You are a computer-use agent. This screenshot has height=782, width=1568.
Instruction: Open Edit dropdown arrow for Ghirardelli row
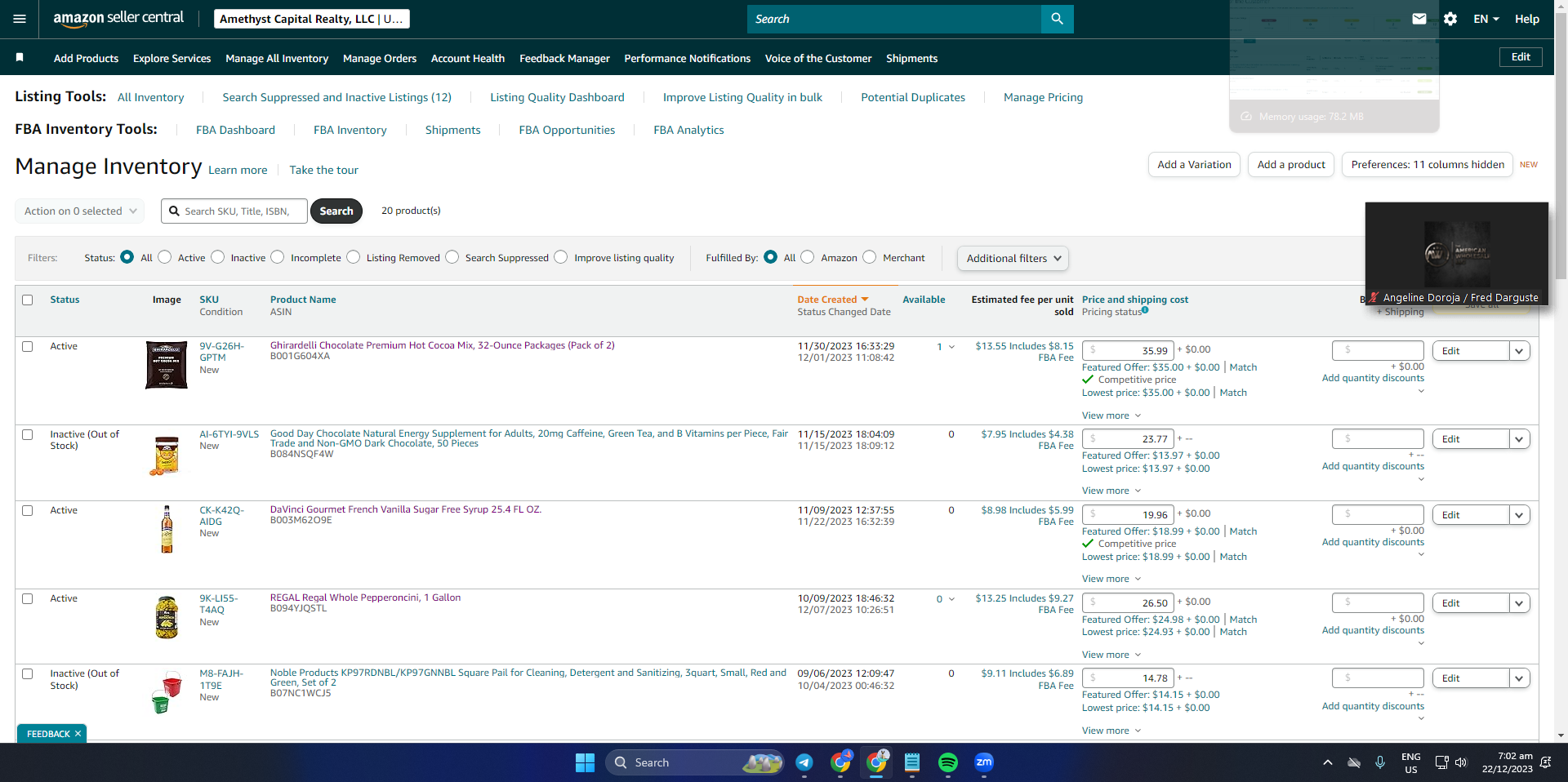[x=1519, y=351]
